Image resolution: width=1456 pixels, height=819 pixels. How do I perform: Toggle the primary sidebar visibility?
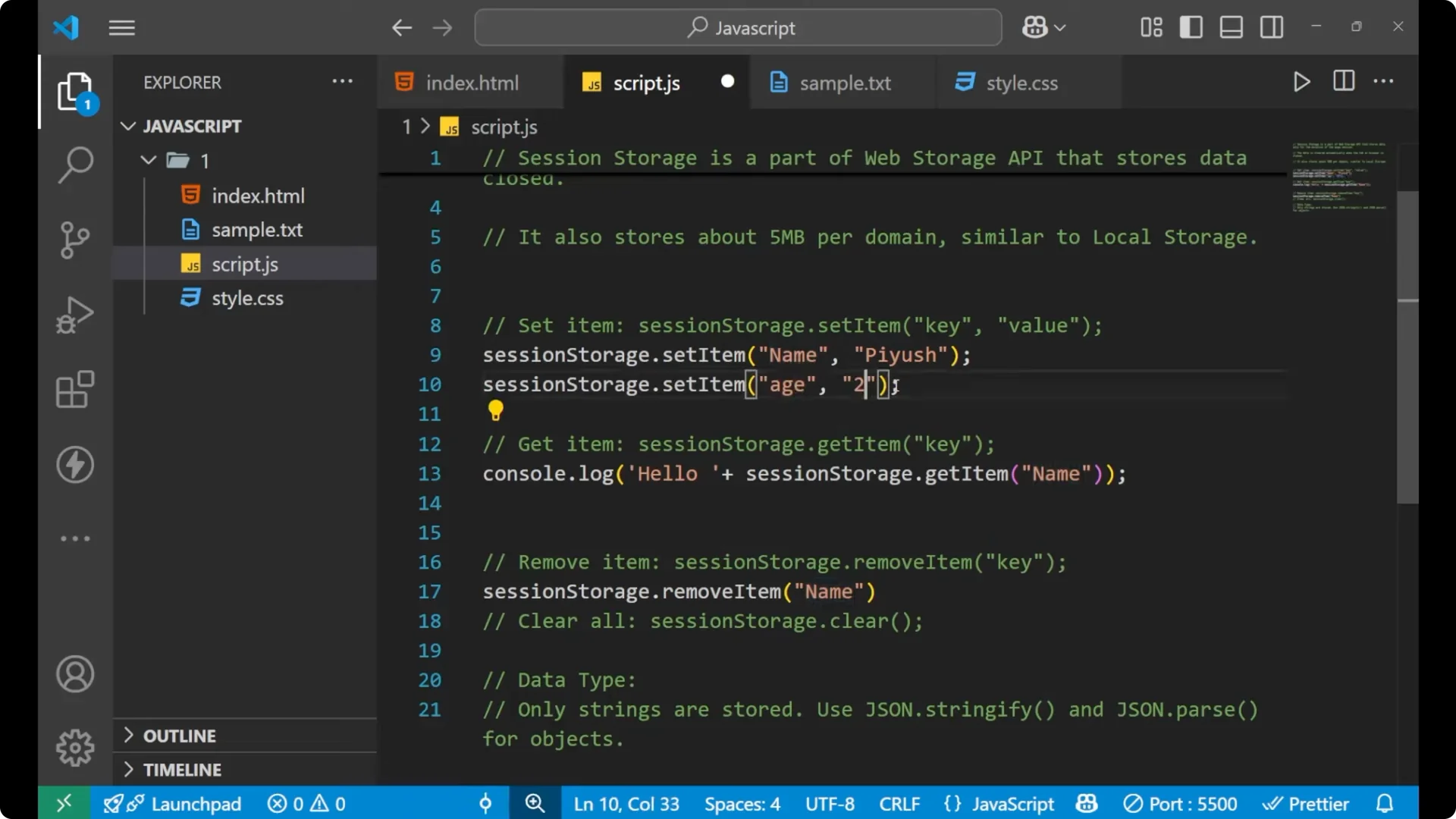(1191, 27)
